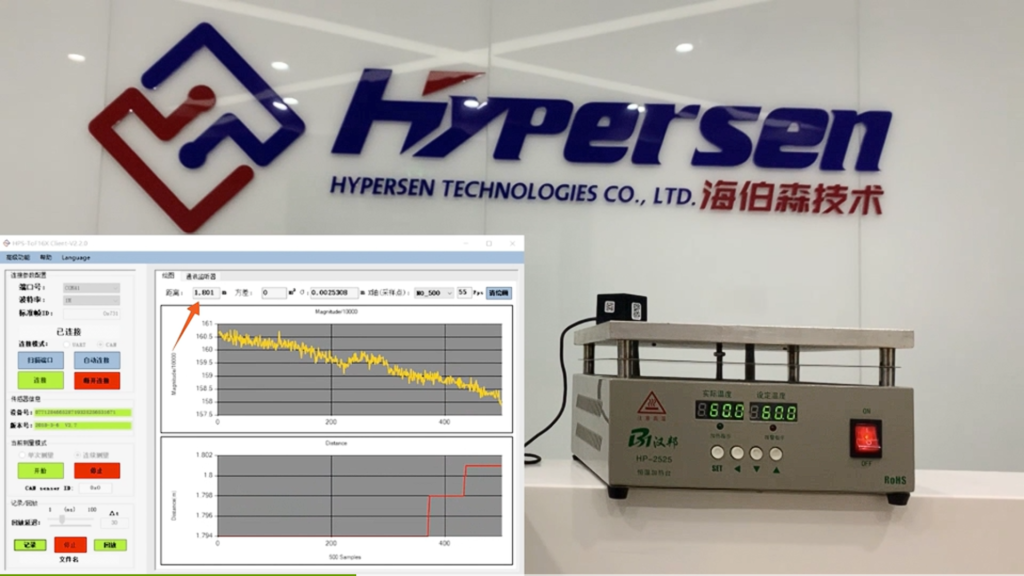The height and width of the screenshot is (576, 1024).
Task: Click the red stop button beside 记录
Action: tap(70, 545)
